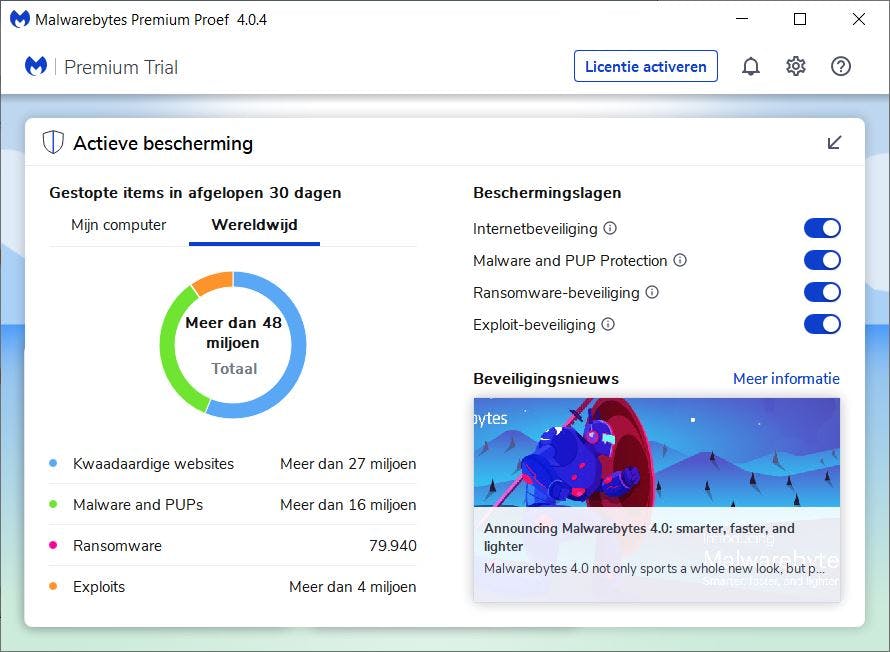This screenshot has width=890, height=652.
Task: Select the Malware and PUPs row label
Action: 138,504
